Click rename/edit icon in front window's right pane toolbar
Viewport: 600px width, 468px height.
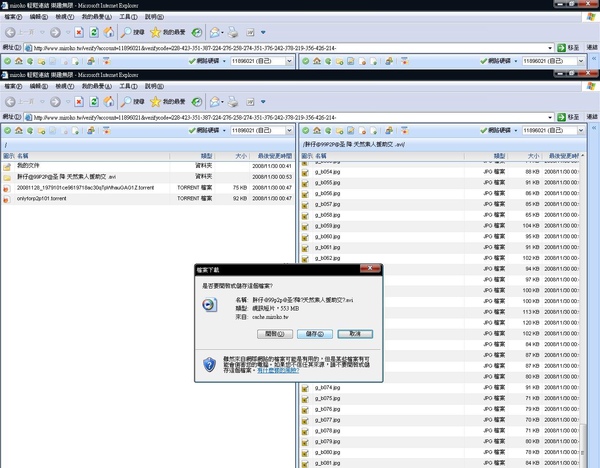(351, 130)
